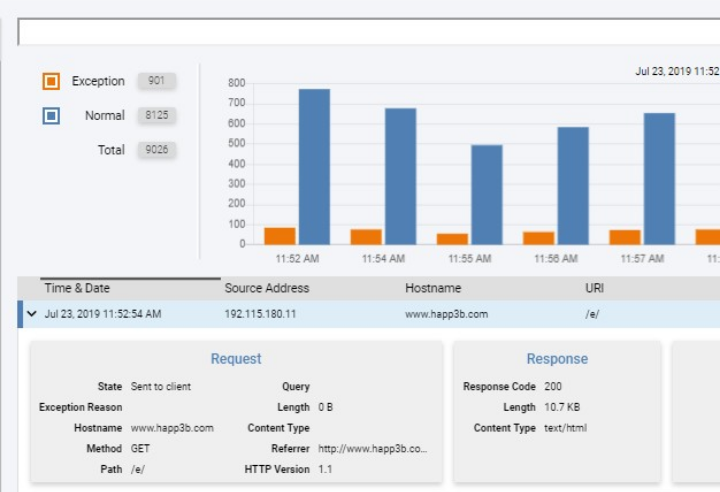Click the orange bar for 11:56 AM
The height and width of the screenshot is (492, 720).
pyautogui.click(x=539, y=238)
